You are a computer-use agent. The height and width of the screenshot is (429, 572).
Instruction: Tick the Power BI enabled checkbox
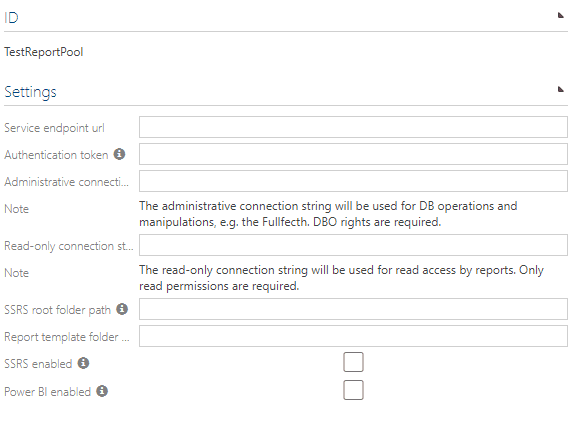pos(353,390)
